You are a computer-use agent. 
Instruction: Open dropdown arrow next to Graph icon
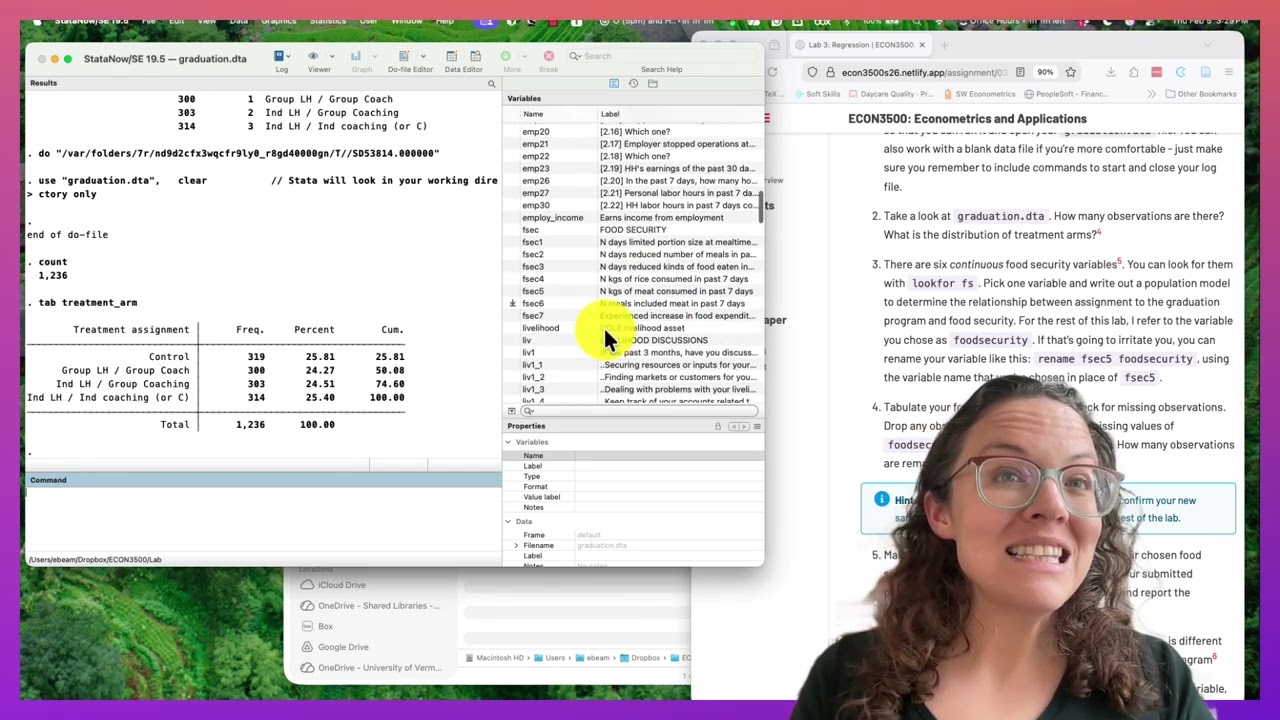(x=373, y=56)
